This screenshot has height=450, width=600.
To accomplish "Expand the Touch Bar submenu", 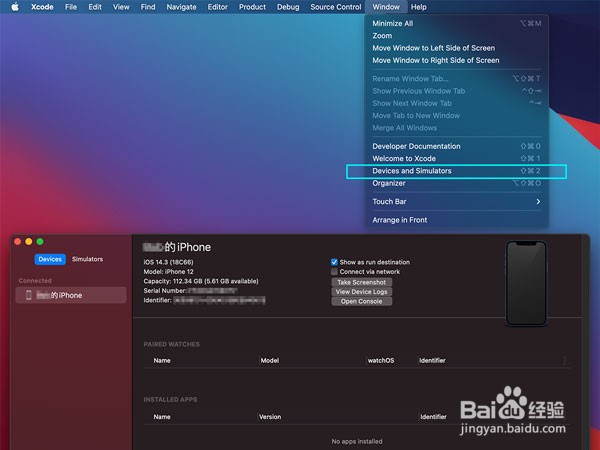I will (x=457, y=201).
